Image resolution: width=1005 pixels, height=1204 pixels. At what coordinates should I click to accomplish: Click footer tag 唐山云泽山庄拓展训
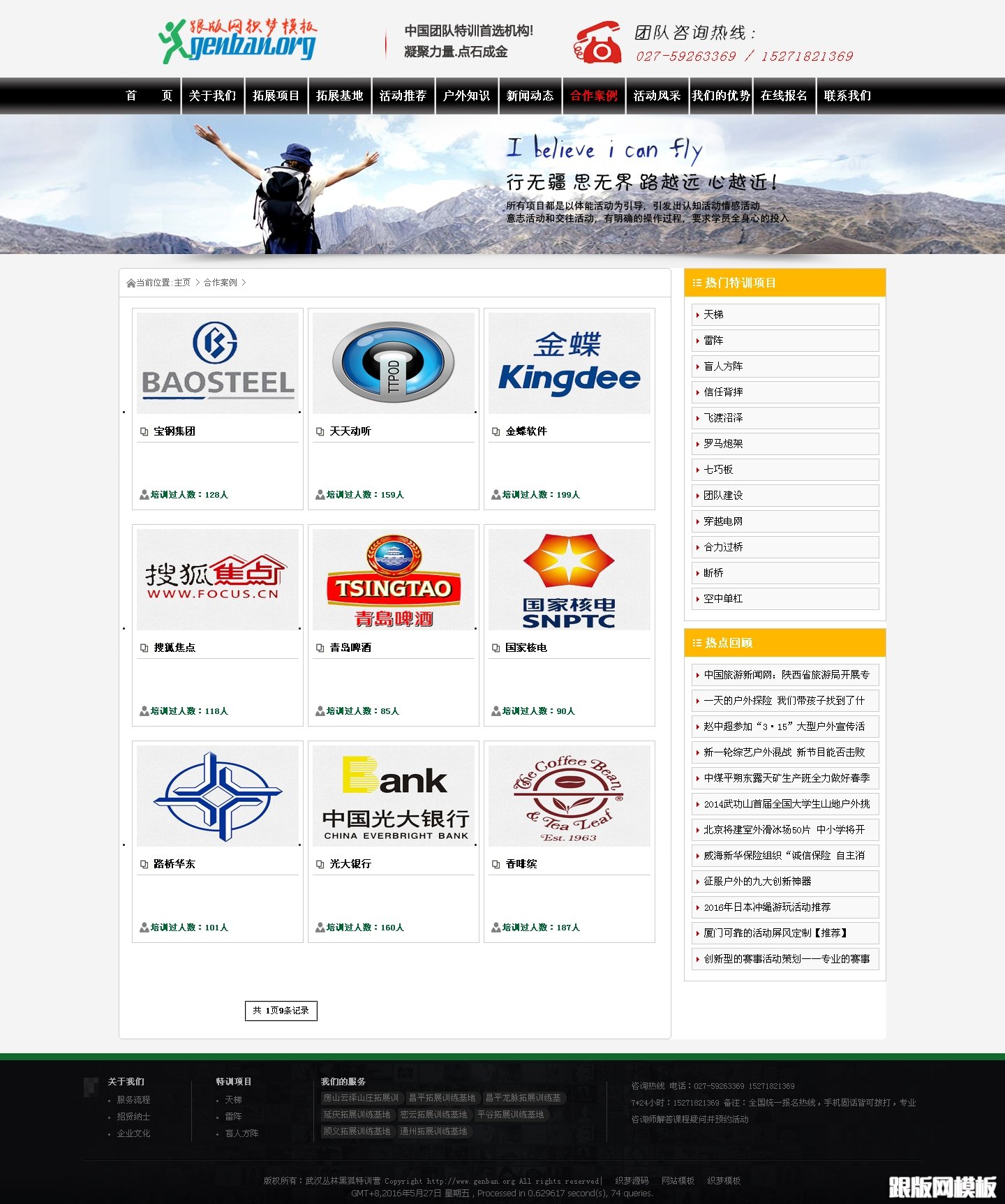[x=361, y=1098]
